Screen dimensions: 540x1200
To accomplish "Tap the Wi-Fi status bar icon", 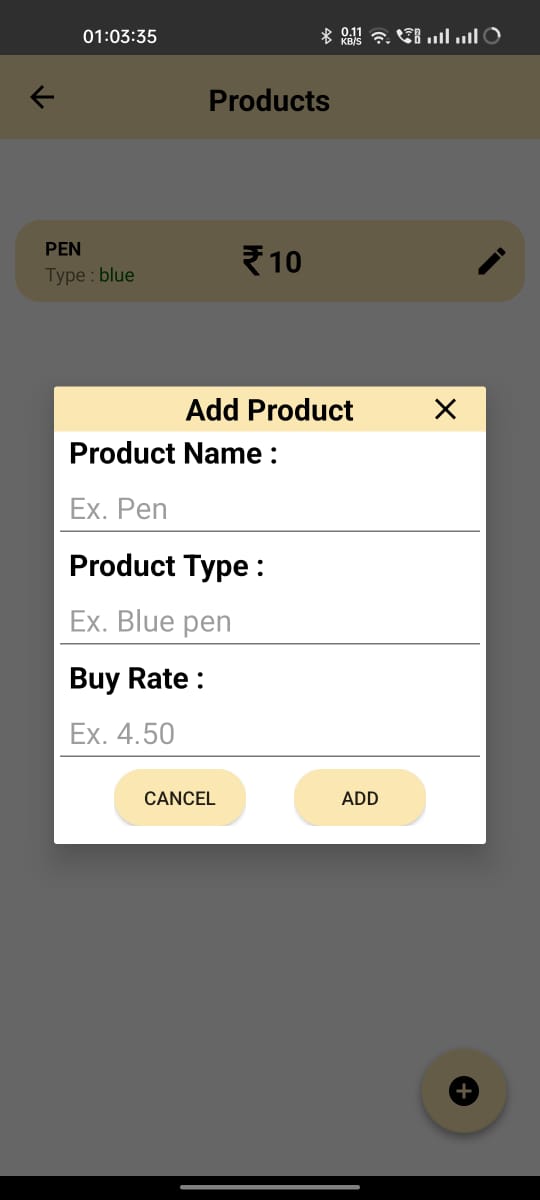I will 379,37.
